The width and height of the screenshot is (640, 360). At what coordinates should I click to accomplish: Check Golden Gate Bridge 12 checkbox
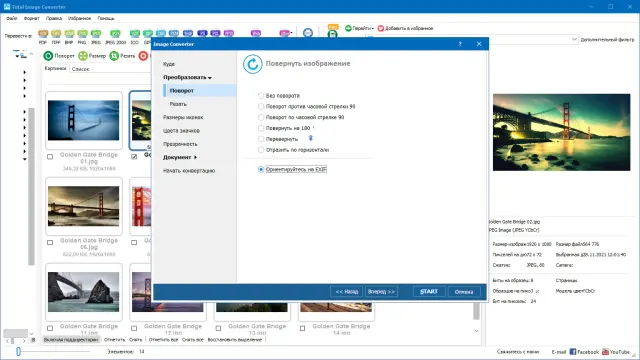[x=134, y=328]
